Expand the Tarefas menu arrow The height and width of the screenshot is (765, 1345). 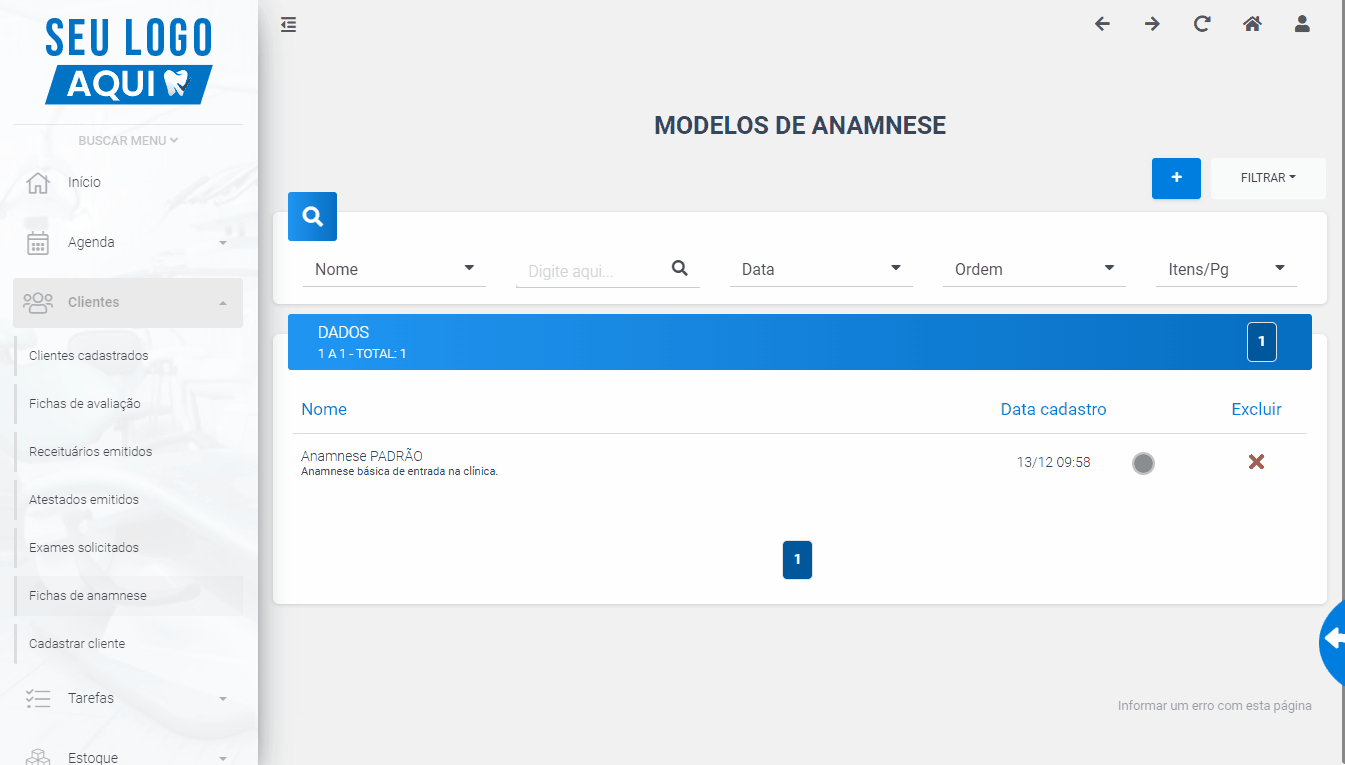click(223, 699)
